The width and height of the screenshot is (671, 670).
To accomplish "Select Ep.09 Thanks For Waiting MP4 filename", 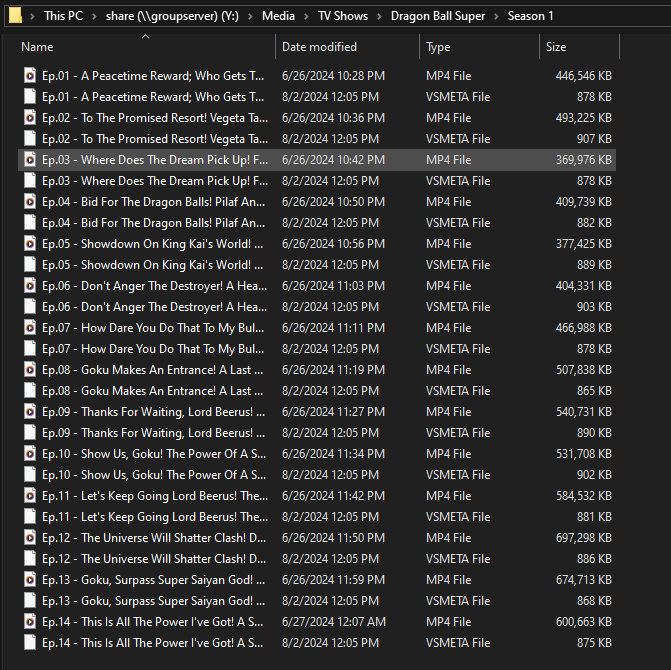I will click(154, 412).
